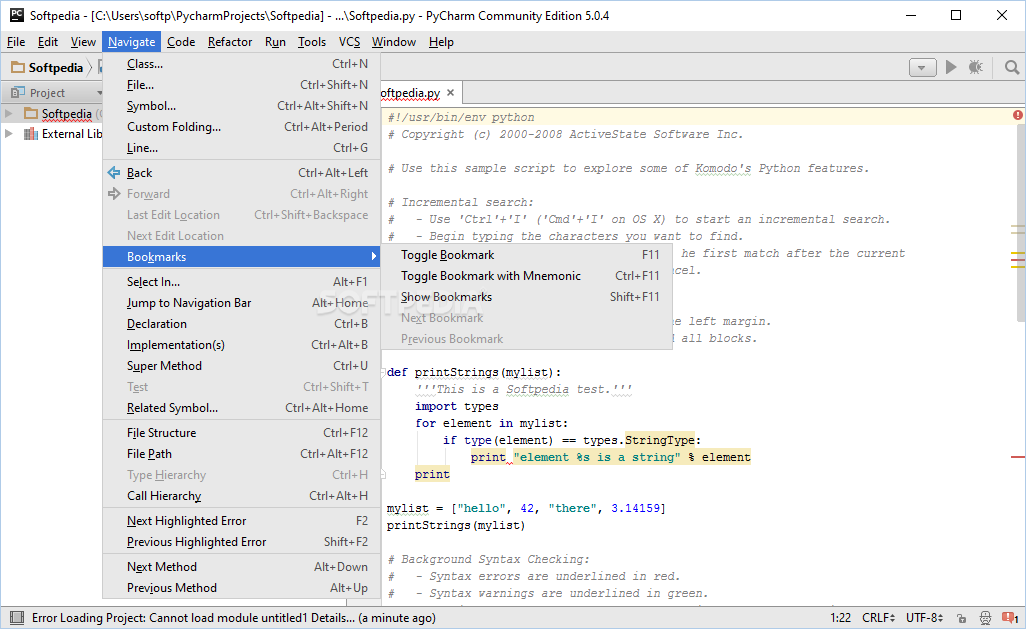Change line separator CRLF in status bar
Viewport: 1026px width, 629px height.
tap(878, 618)
